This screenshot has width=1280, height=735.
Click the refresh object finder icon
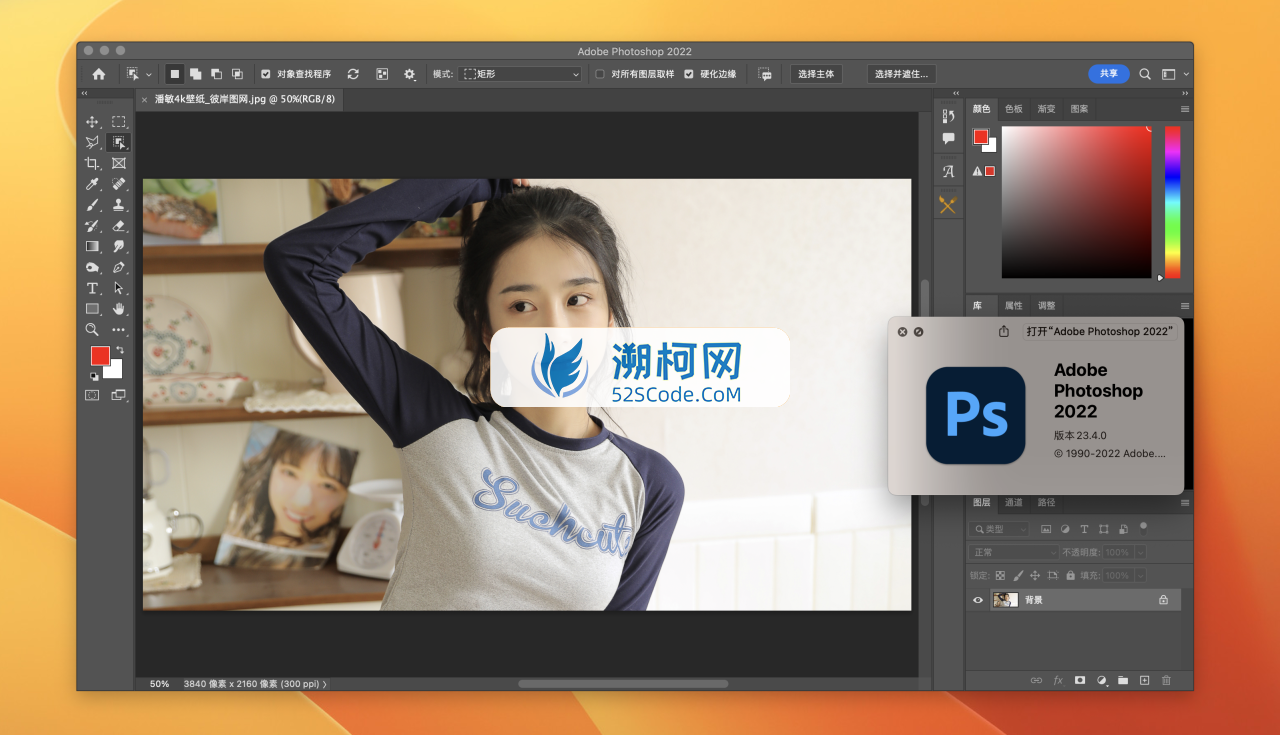(x=353, y=74)
